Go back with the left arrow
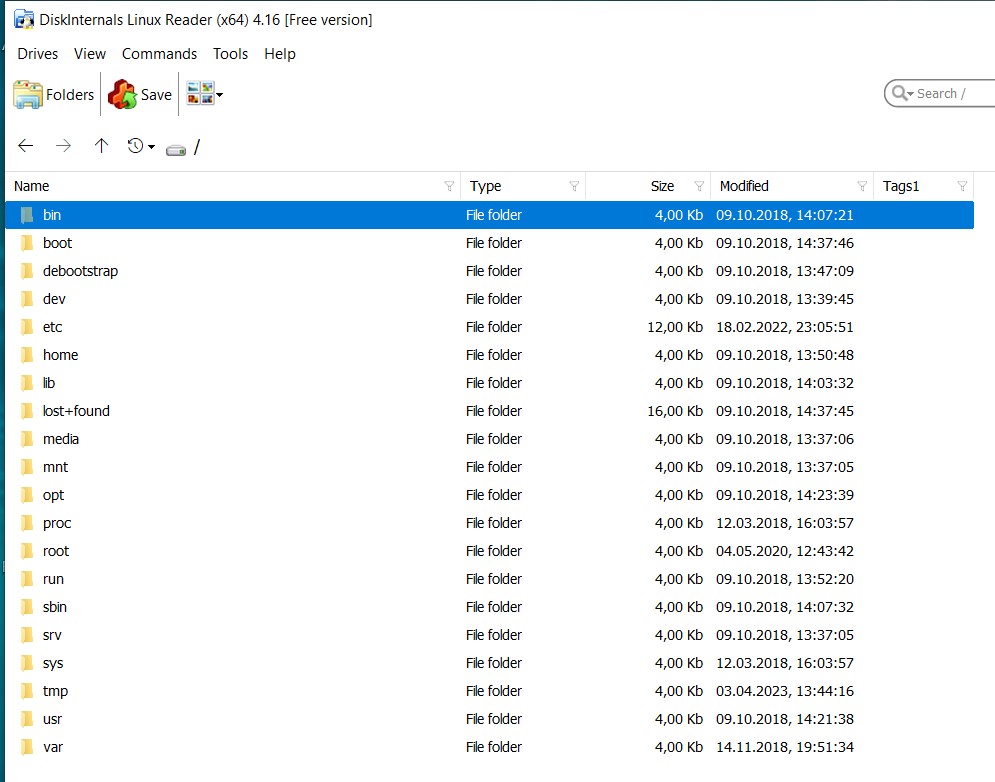 coord(26,146)
